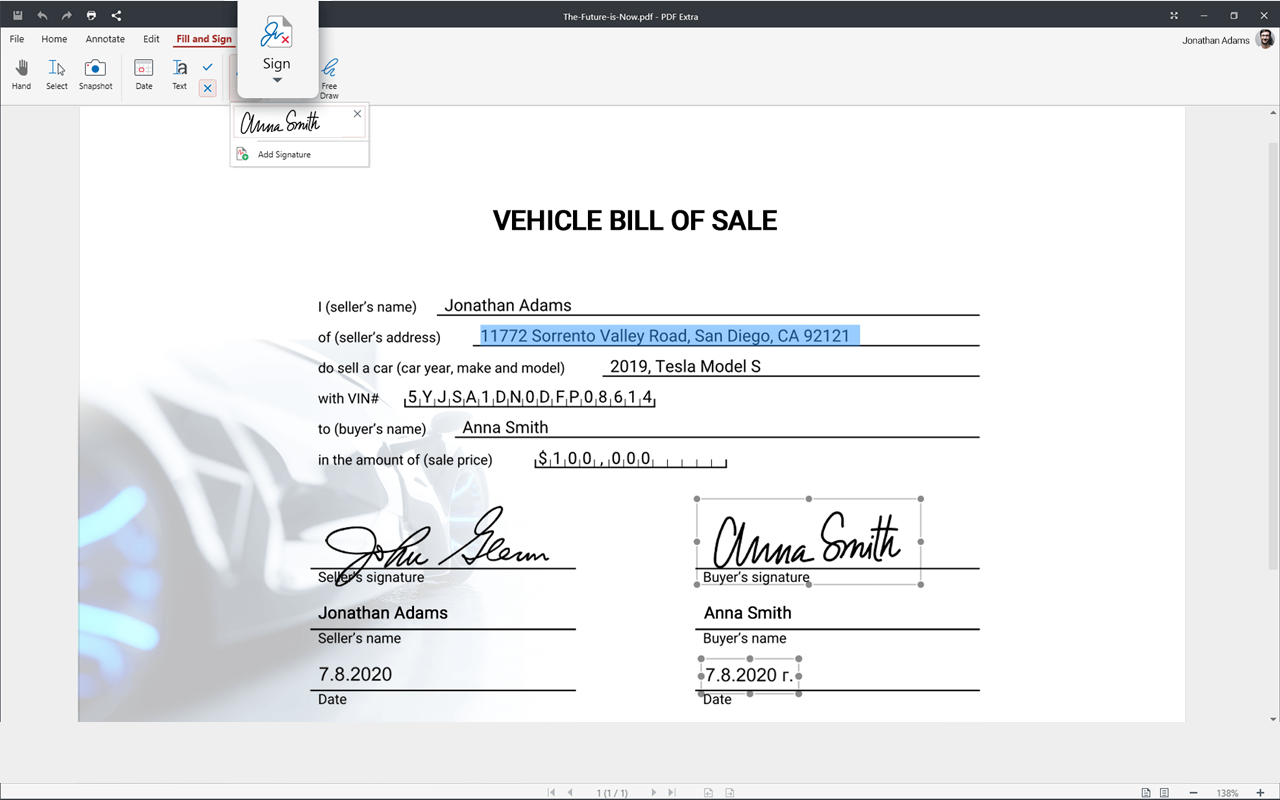Click highlighted seller's address field
The height and width of the screenshot is (800, 1280).
pos(670,336)
